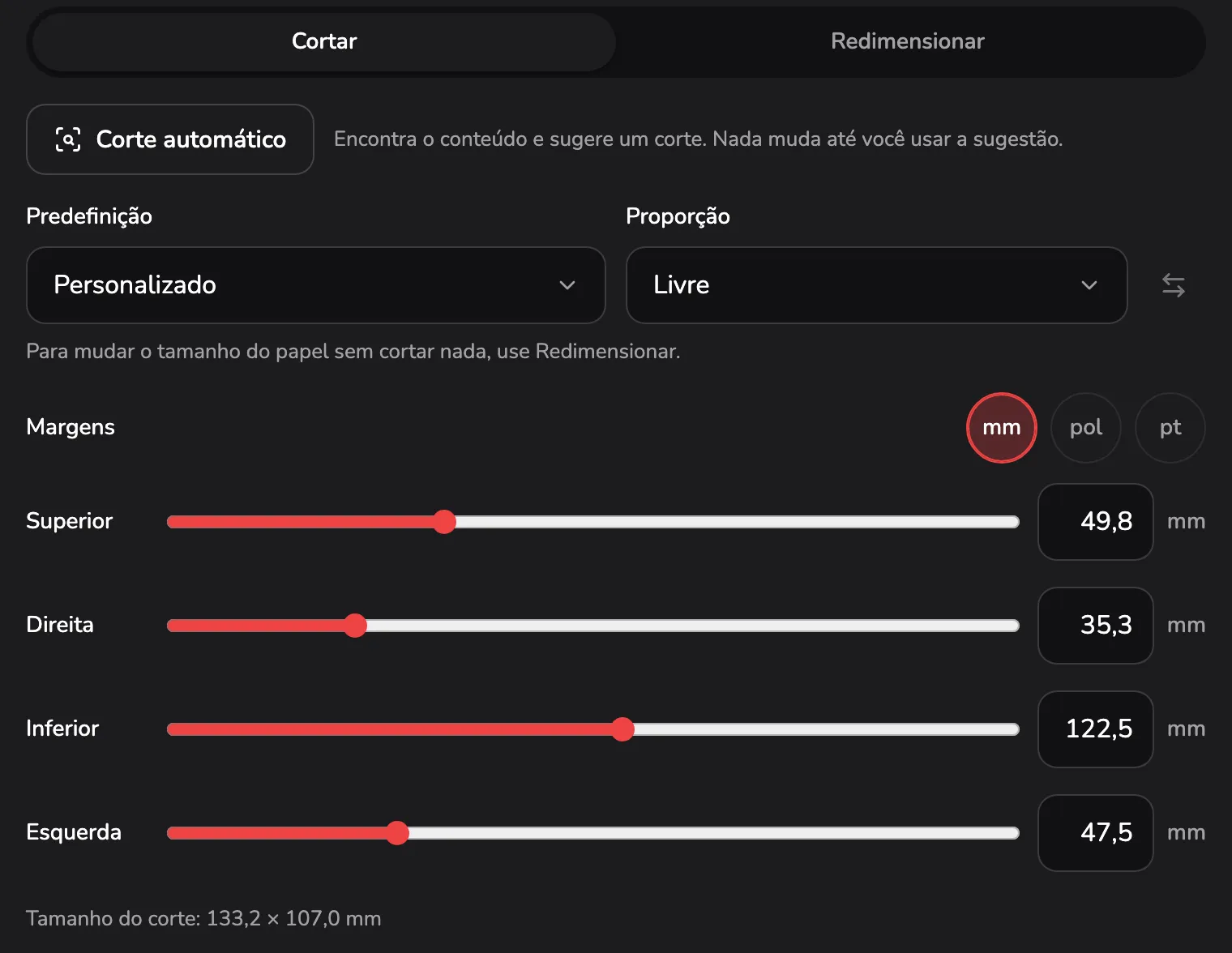Select mm as the margin unit
1232x953 pixels.
[1002, 428]
